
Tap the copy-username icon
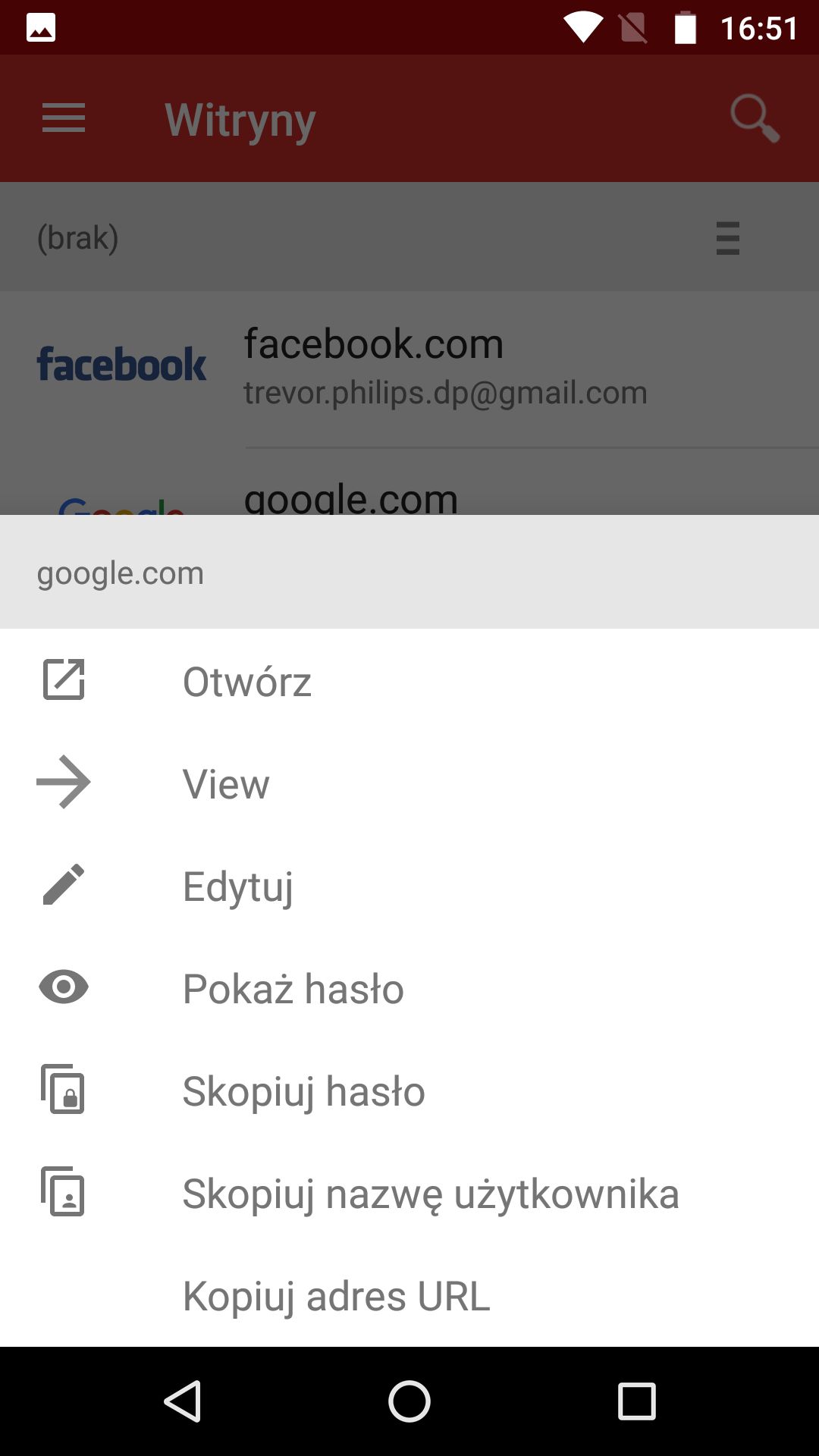click(x=64, y=1191)
